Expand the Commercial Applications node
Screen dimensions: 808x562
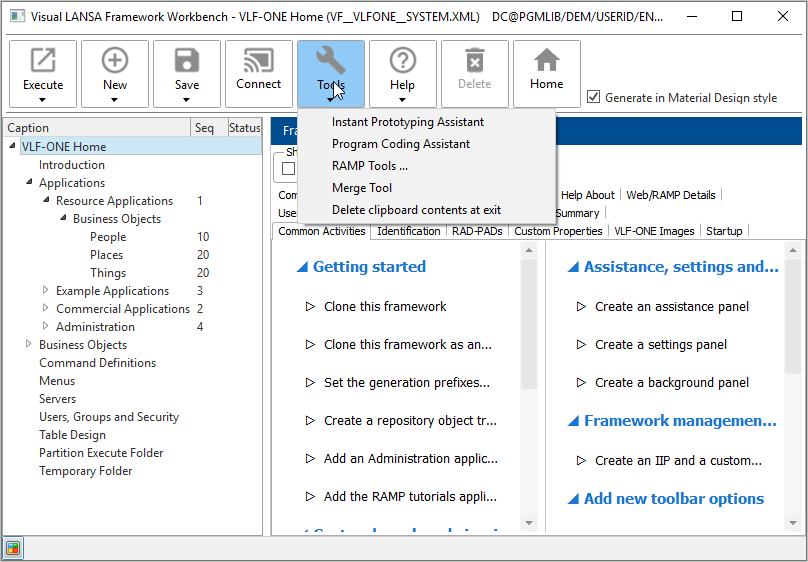(46, 308)
